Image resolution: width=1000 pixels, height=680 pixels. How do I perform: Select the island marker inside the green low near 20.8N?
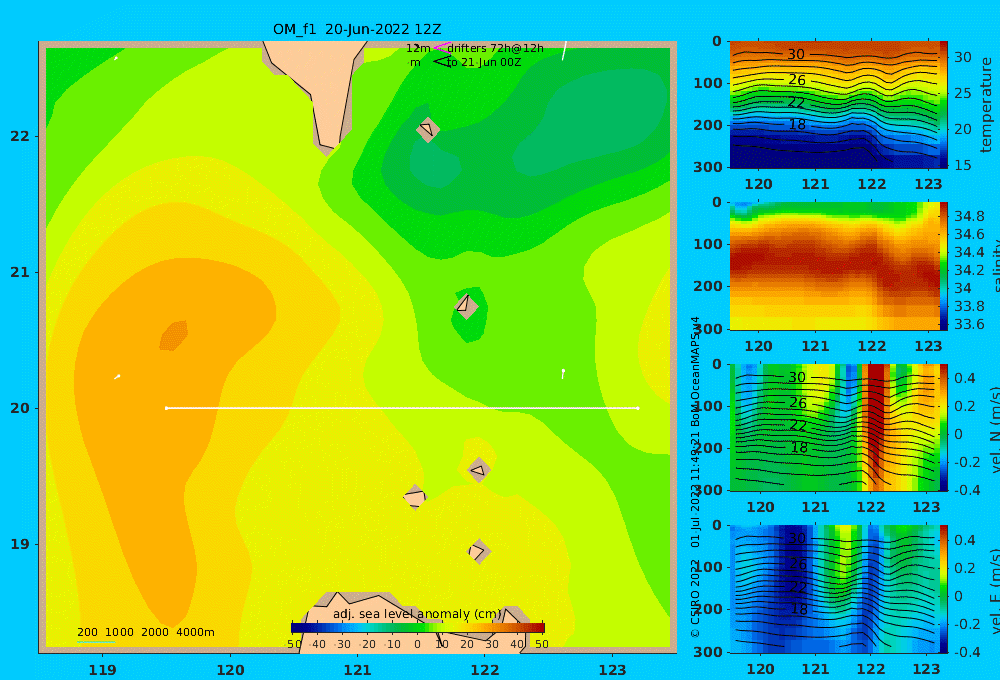pos(466,305)
